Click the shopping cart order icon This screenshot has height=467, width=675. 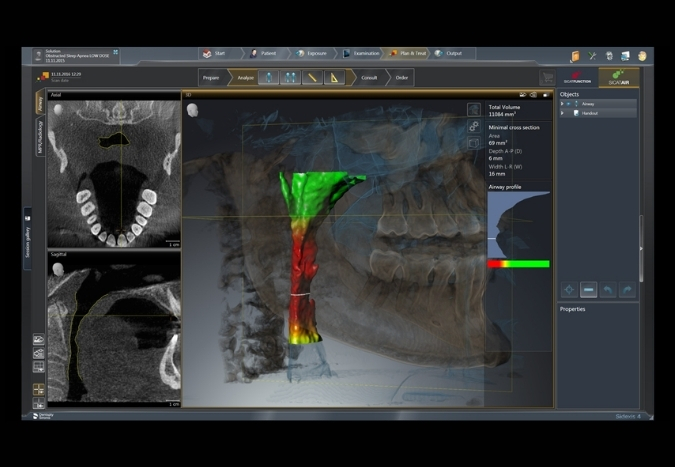(547, 78)
